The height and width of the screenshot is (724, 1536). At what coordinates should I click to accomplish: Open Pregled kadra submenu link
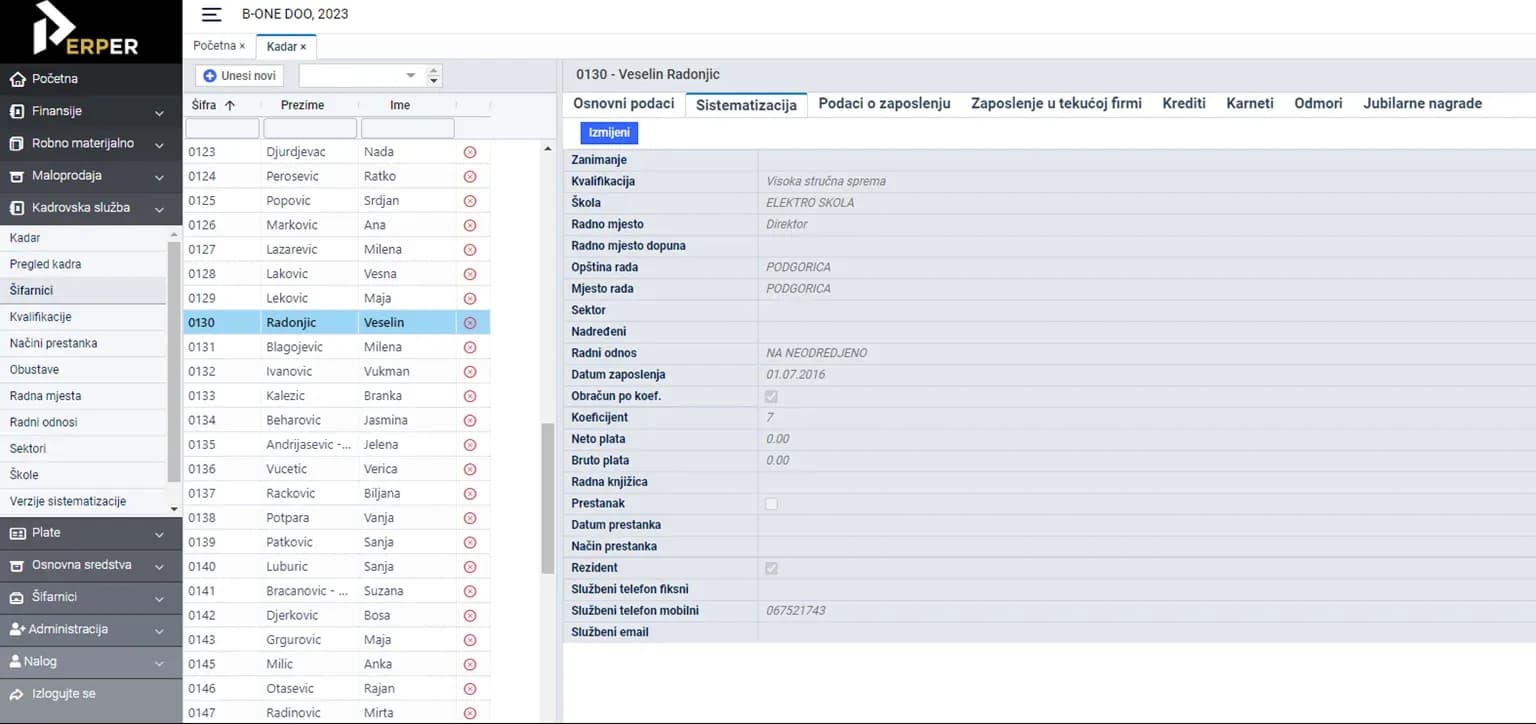pos(83,264)
